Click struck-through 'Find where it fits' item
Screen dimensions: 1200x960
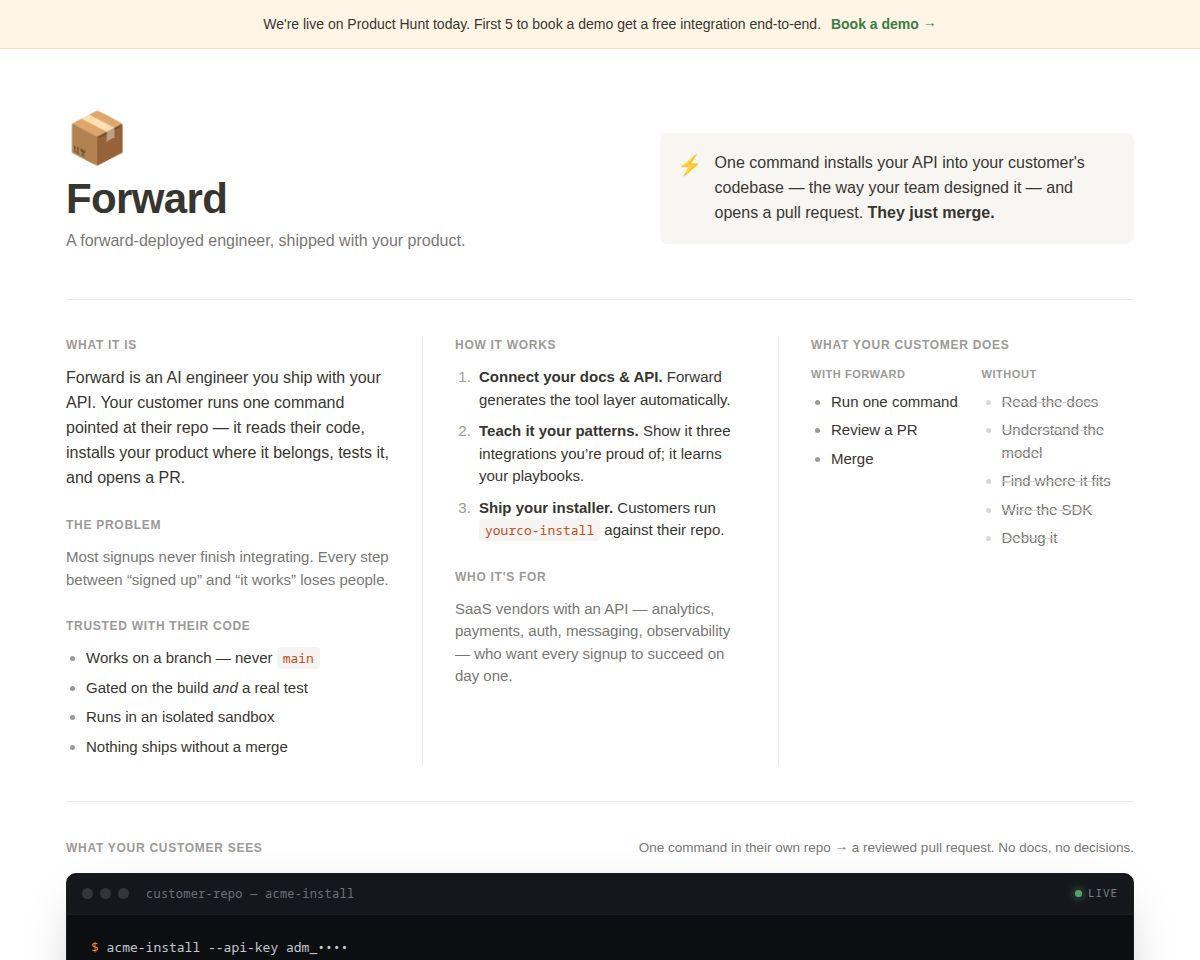pyautogui.click(x=1056, y=481)
